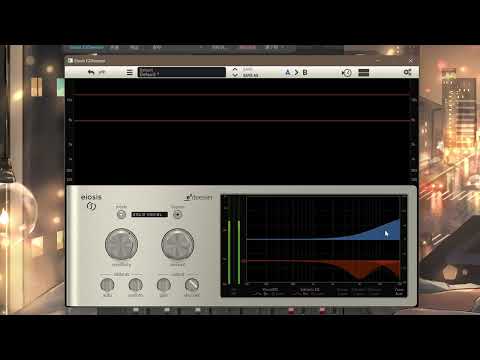The height and width of the screenshot is (360, 480).
Task: Redo the change using the forward arrow
Action: [102, 72]
